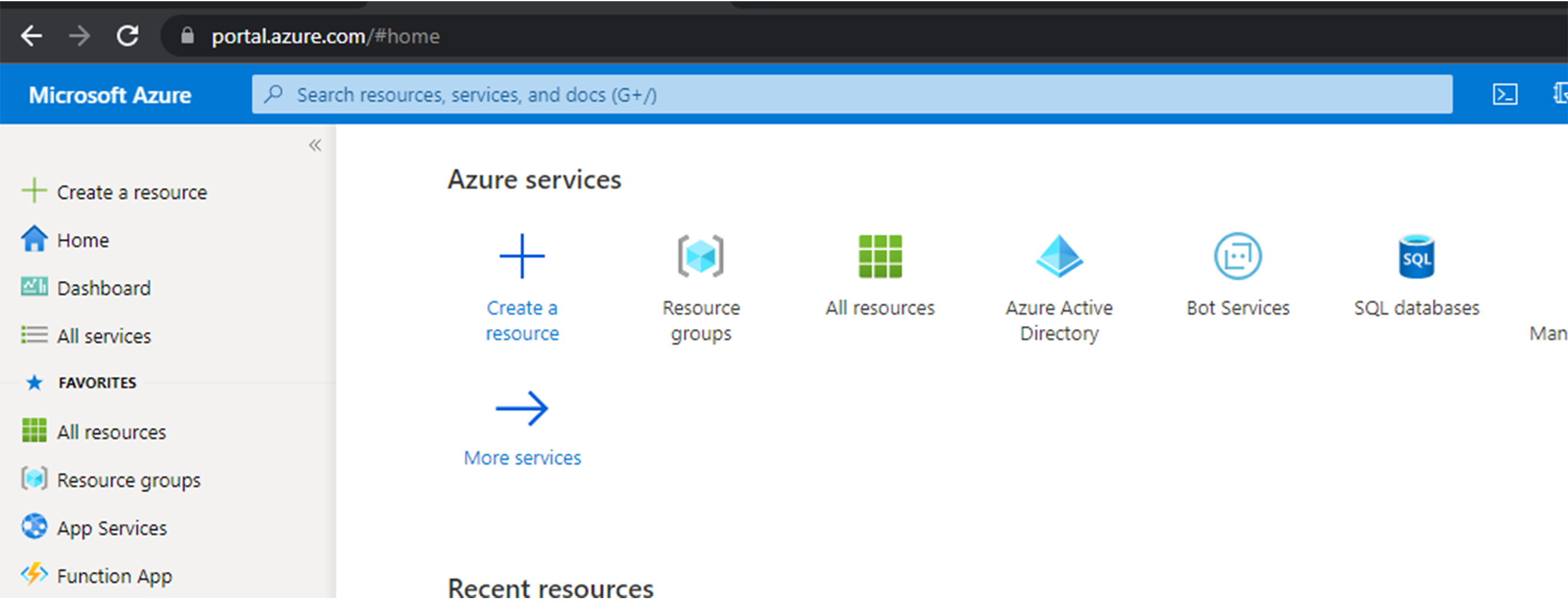Click the Search resources, services, and docs box

coord(852,94)
